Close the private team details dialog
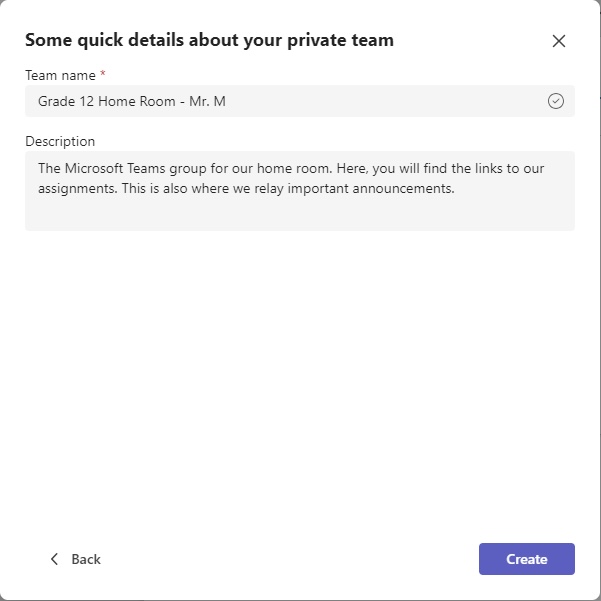The height and width of the screenshot is (601, 601). click(558, 41)
